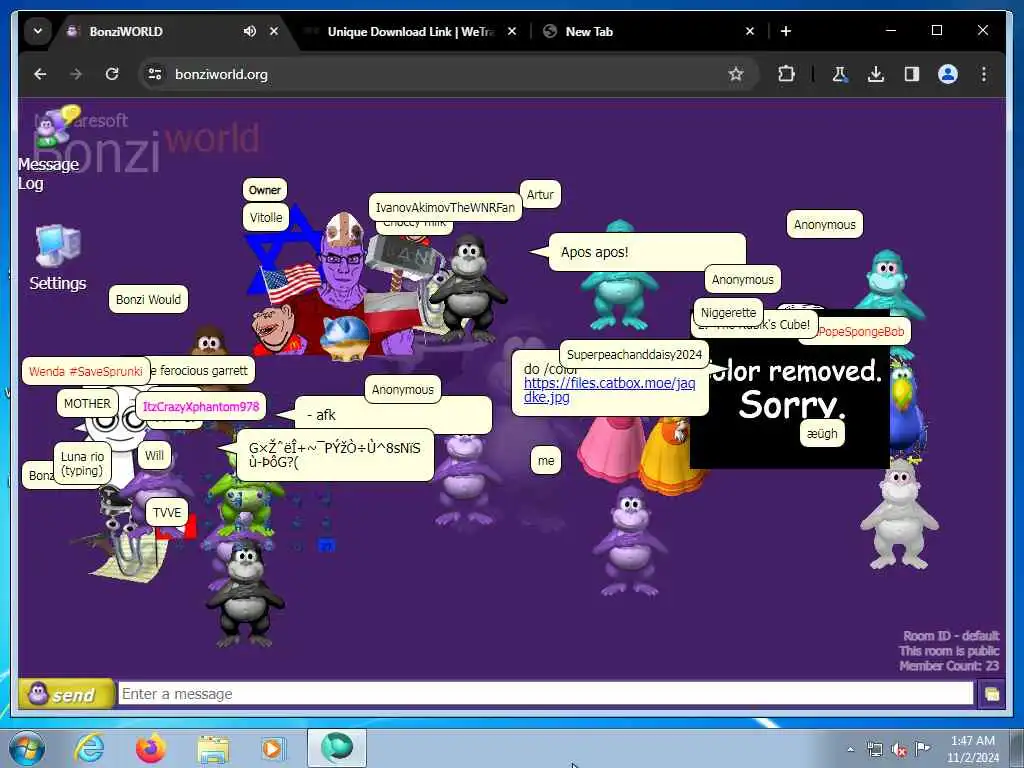Bookmark this page with star icon
The width and height of the screenshot is (1024, 768).
click(736, 74)
